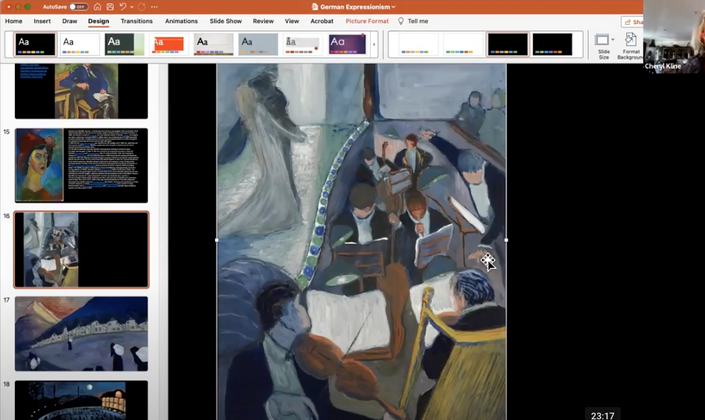Select slide 16 thumbnail in the panel
Screen dimensions: 705x420
tap(81, 250)
